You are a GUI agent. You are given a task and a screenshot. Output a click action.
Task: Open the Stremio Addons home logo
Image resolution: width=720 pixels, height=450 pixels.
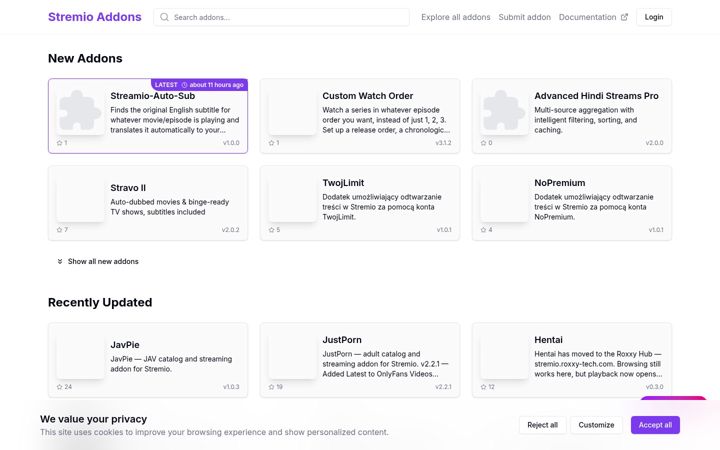click(95, 17)
